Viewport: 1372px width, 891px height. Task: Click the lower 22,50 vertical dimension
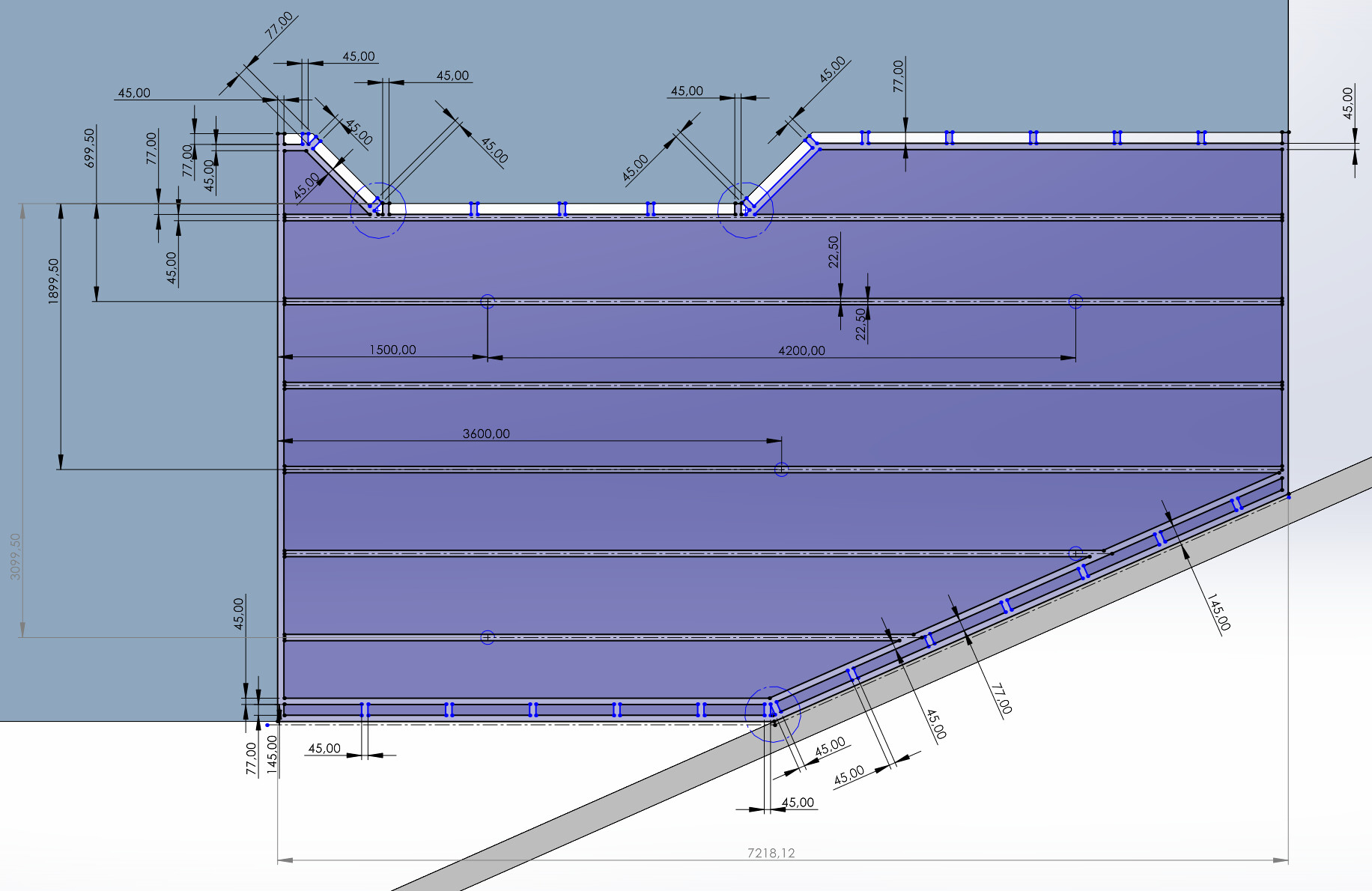point(861,325)
